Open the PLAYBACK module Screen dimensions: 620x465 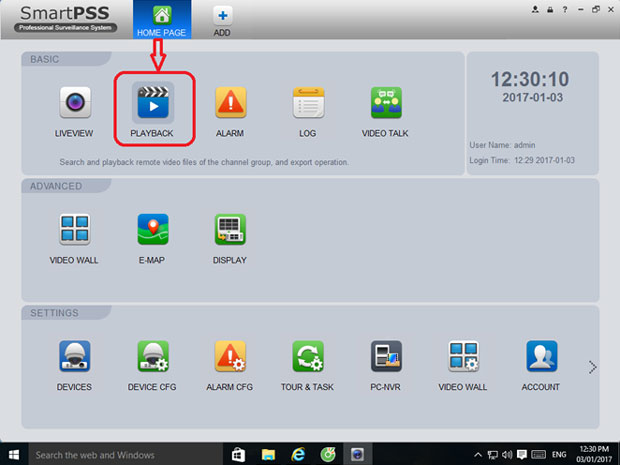(x=153, y=103)
